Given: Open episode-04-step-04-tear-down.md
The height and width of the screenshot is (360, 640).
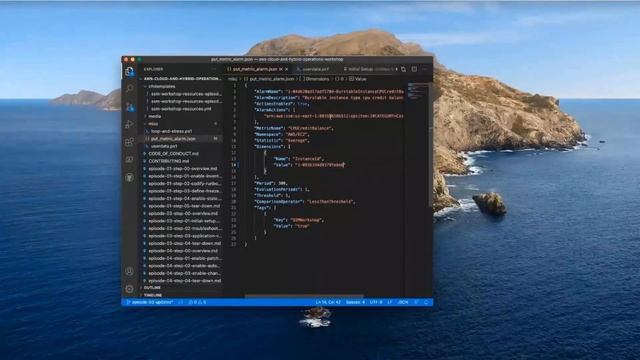Looking at the screenshot, I should pos(184,281).
